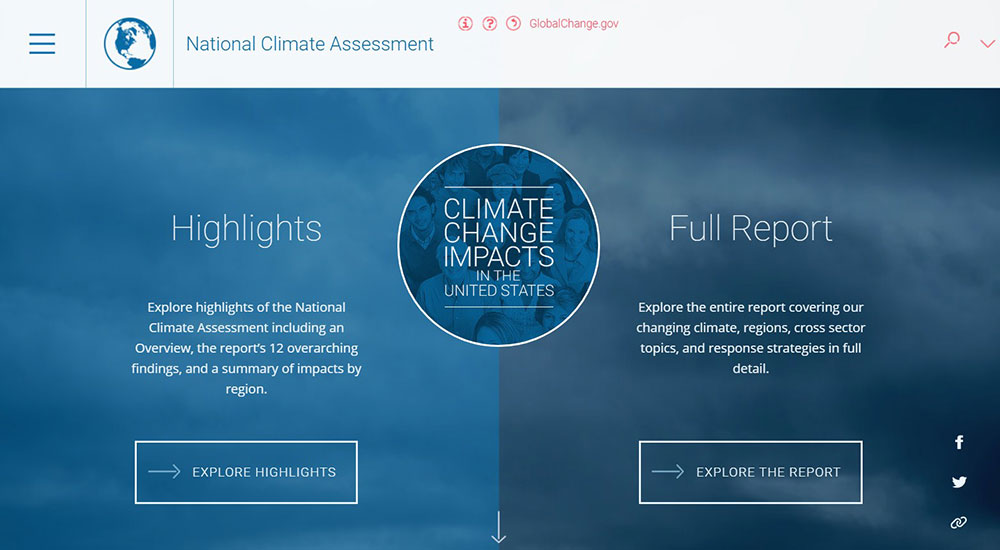
Task: Click the globe logo icon
Action: tap(130, 43)
